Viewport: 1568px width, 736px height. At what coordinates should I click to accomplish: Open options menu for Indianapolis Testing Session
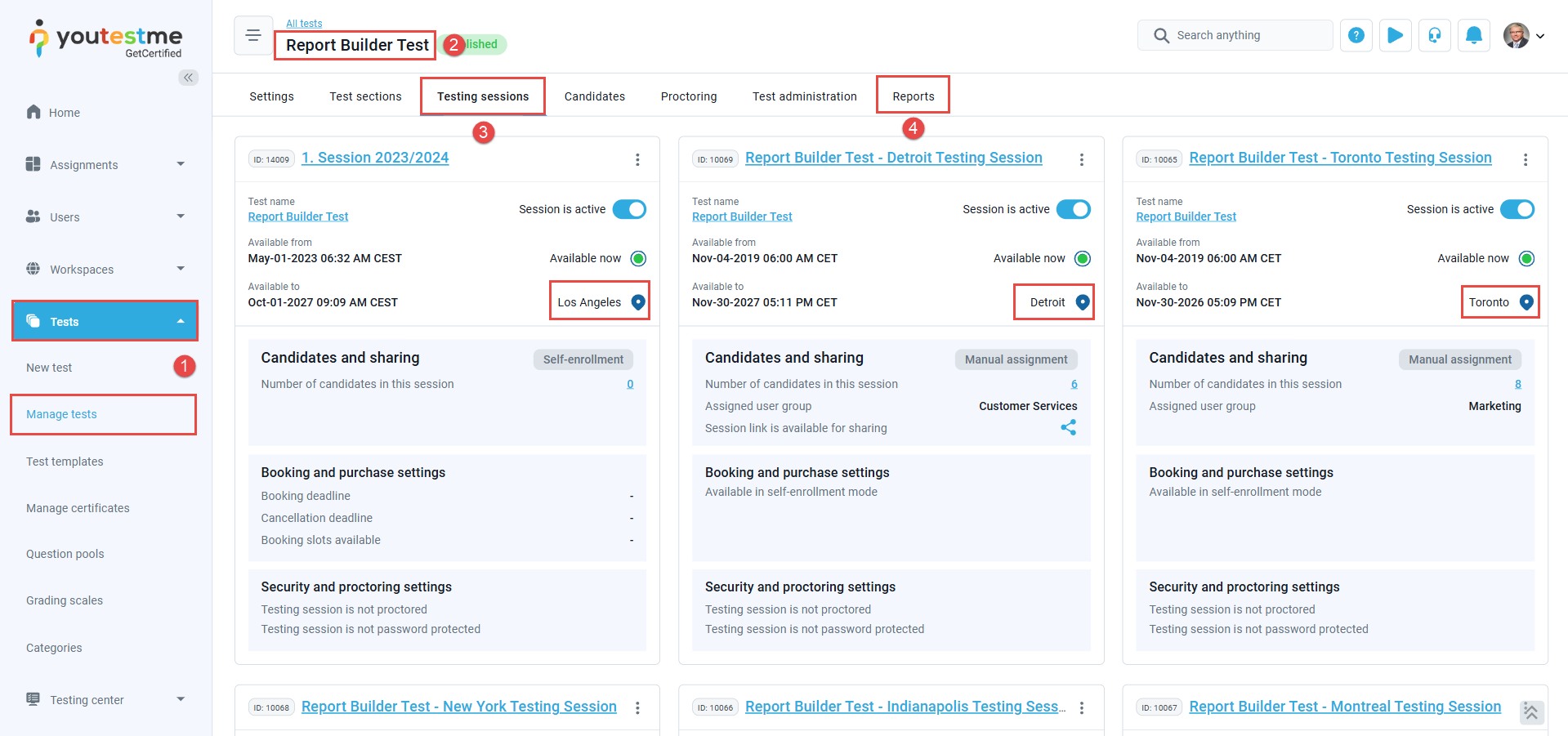pyautogui.click(x=1081, y=708)
